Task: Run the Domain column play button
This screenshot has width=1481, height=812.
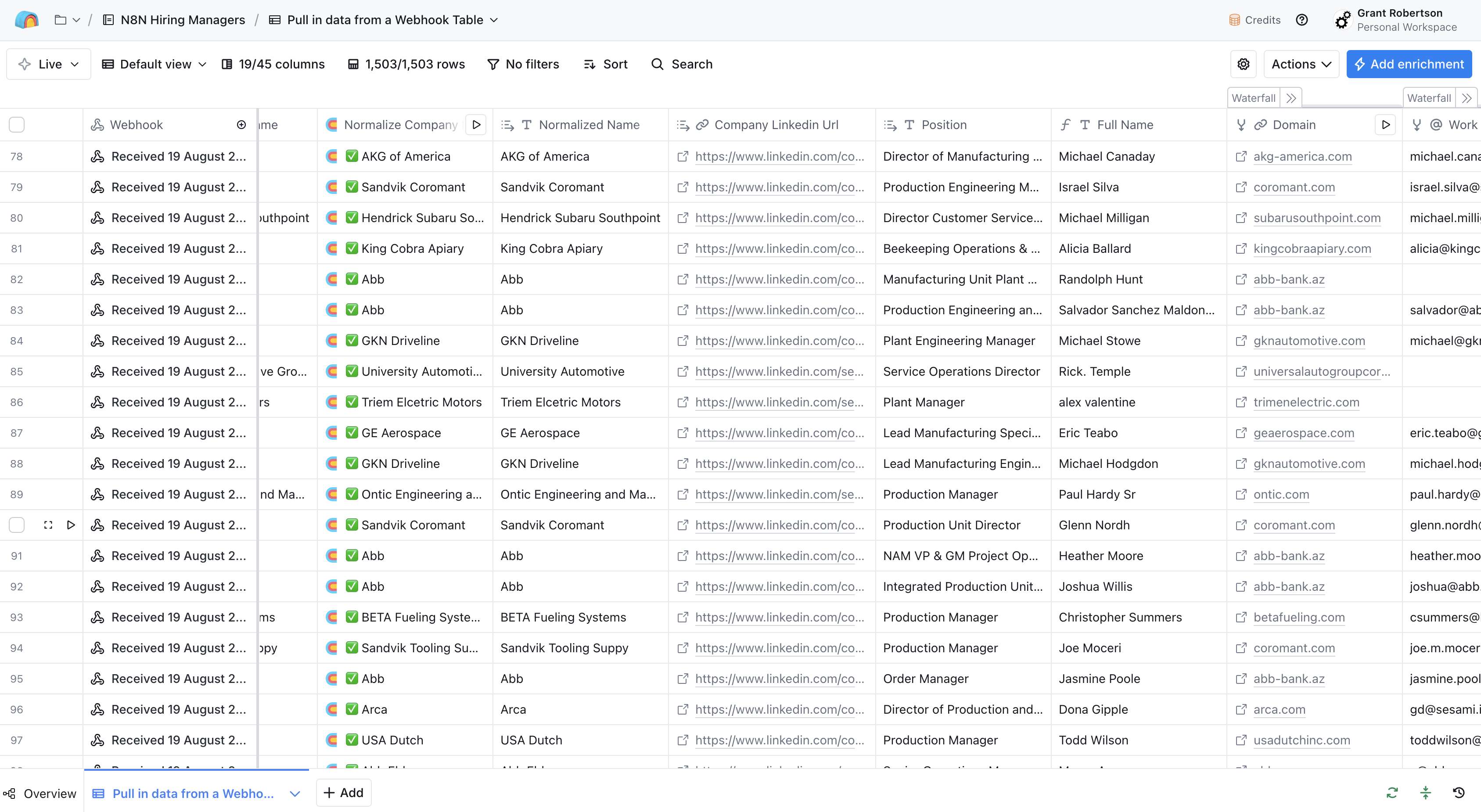Action: click(1386, 125)
